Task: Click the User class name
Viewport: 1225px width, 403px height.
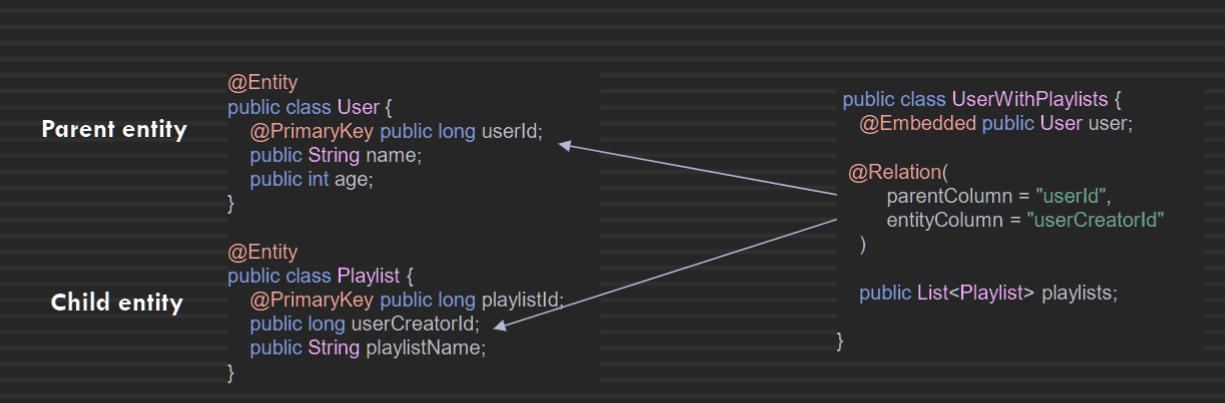Action: tap(358, 106)
